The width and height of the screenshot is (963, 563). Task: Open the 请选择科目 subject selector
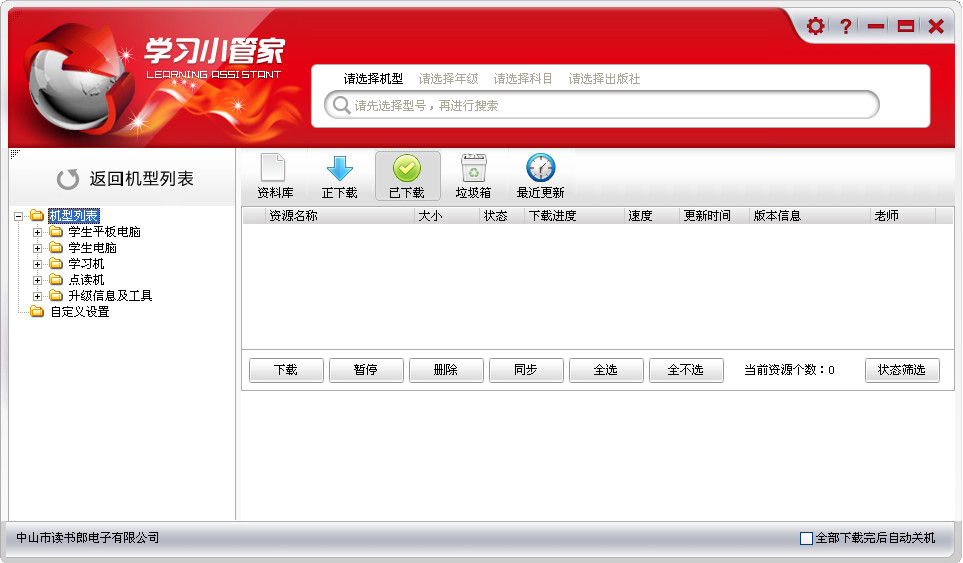(x=523, y=79)
